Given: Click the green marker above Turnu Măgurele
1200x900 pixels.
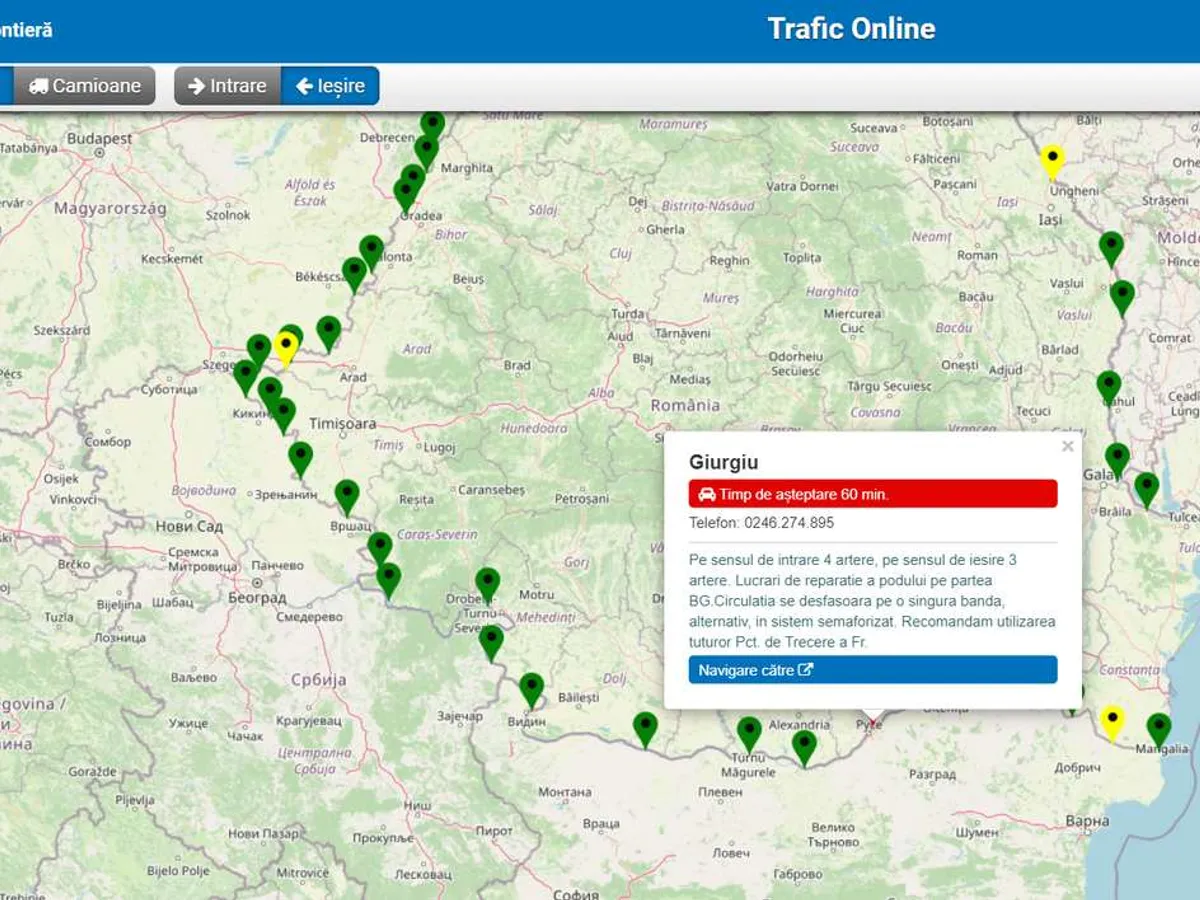Looking at the screenshot, I should 749,731.
